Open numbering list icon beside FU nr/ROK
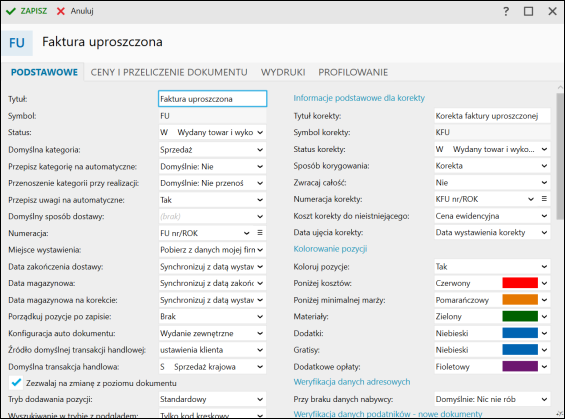 260,233
